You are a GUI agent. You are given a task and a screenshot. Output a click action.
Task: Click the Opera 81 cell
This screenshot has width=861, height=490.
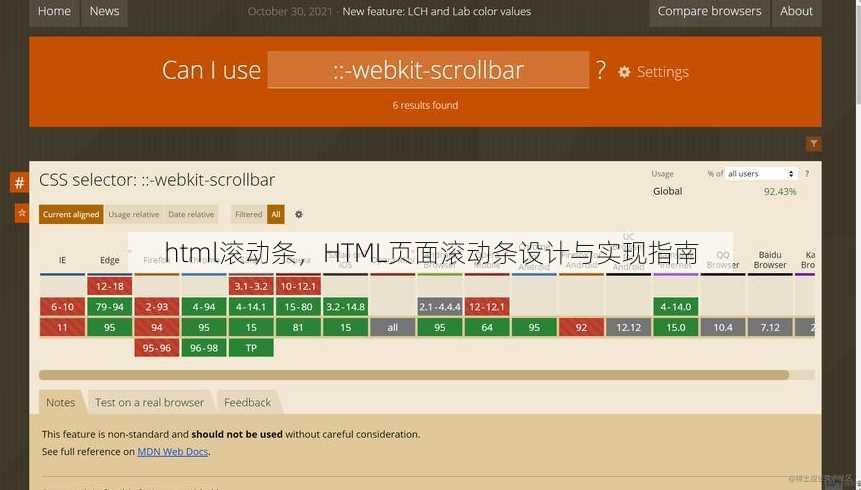coord(298,327)
